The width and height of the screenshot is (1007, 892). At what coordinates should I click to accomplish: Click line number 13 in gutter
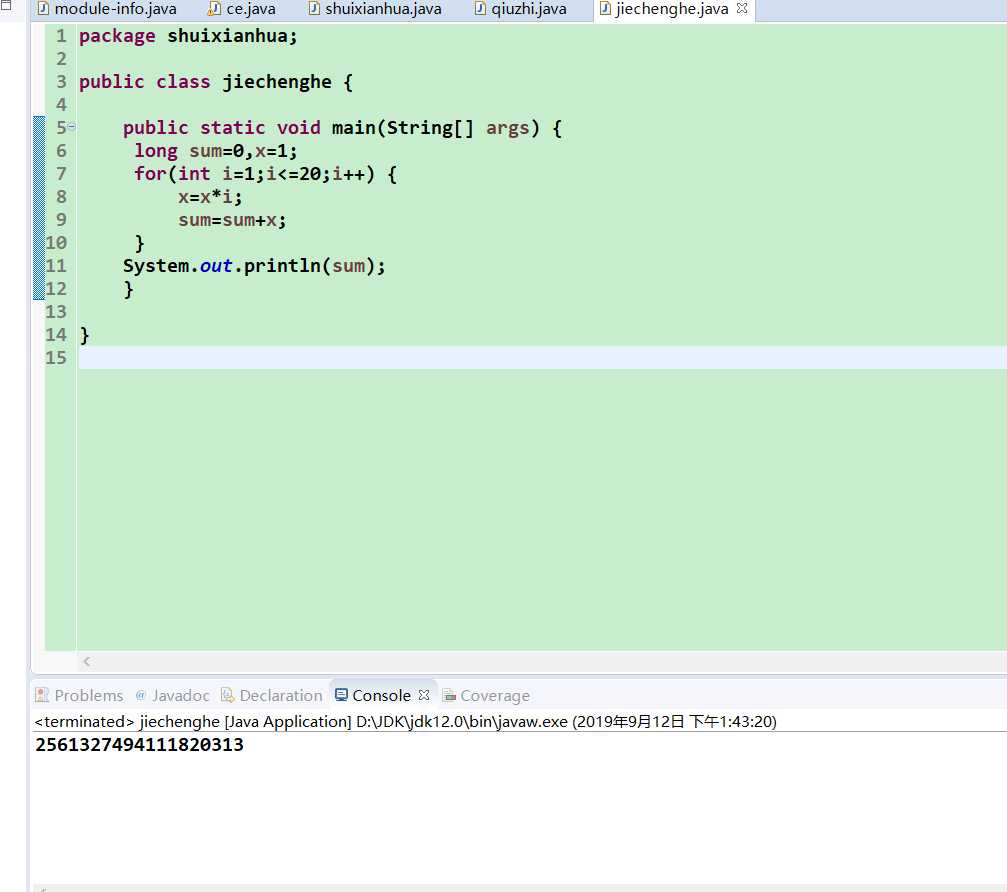[x=56, y=312]
